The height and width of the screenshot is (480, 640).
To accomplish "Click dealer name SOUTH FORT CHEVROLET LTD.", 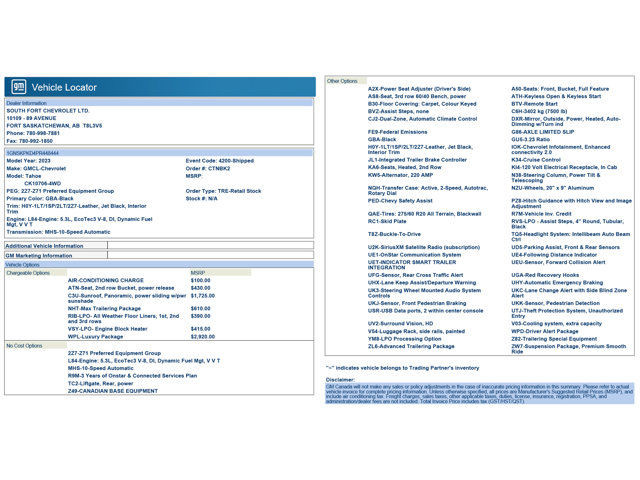I will coord(48,111).
